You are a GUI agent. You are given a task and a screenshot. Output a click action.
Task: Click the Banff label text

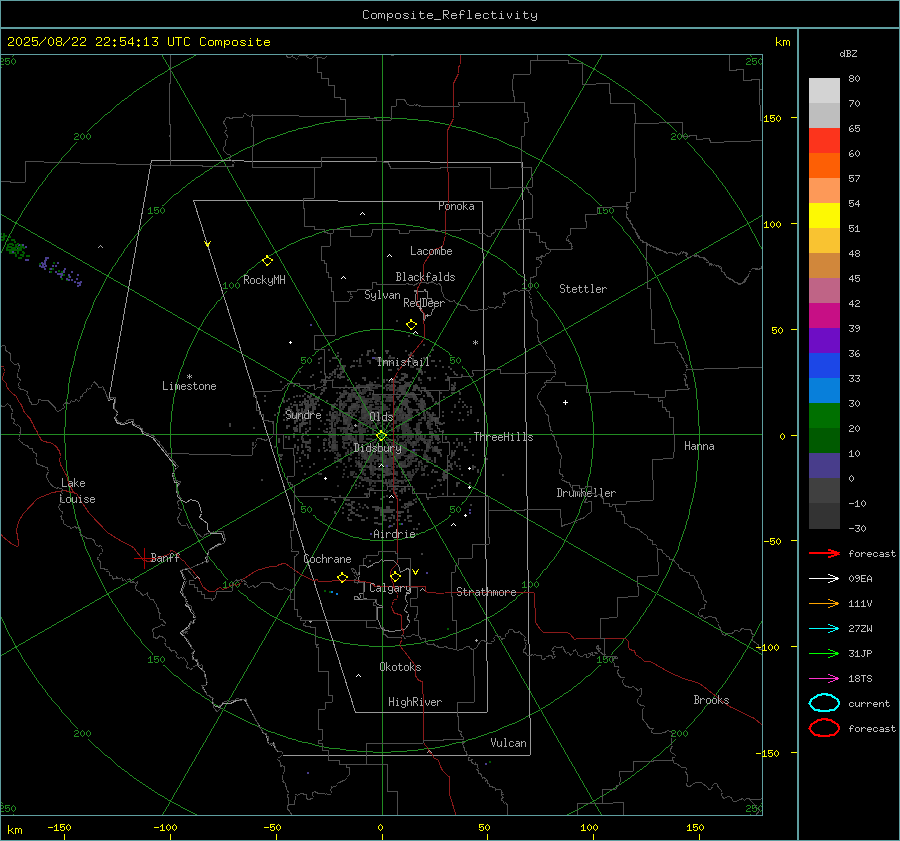pos(165,558)
